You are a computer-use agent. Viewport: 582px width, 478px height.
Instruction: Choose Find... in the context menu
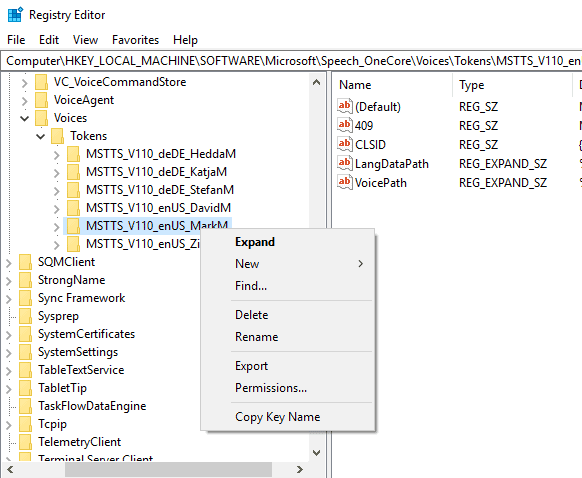pyautogui.click(x=288, y=286)
